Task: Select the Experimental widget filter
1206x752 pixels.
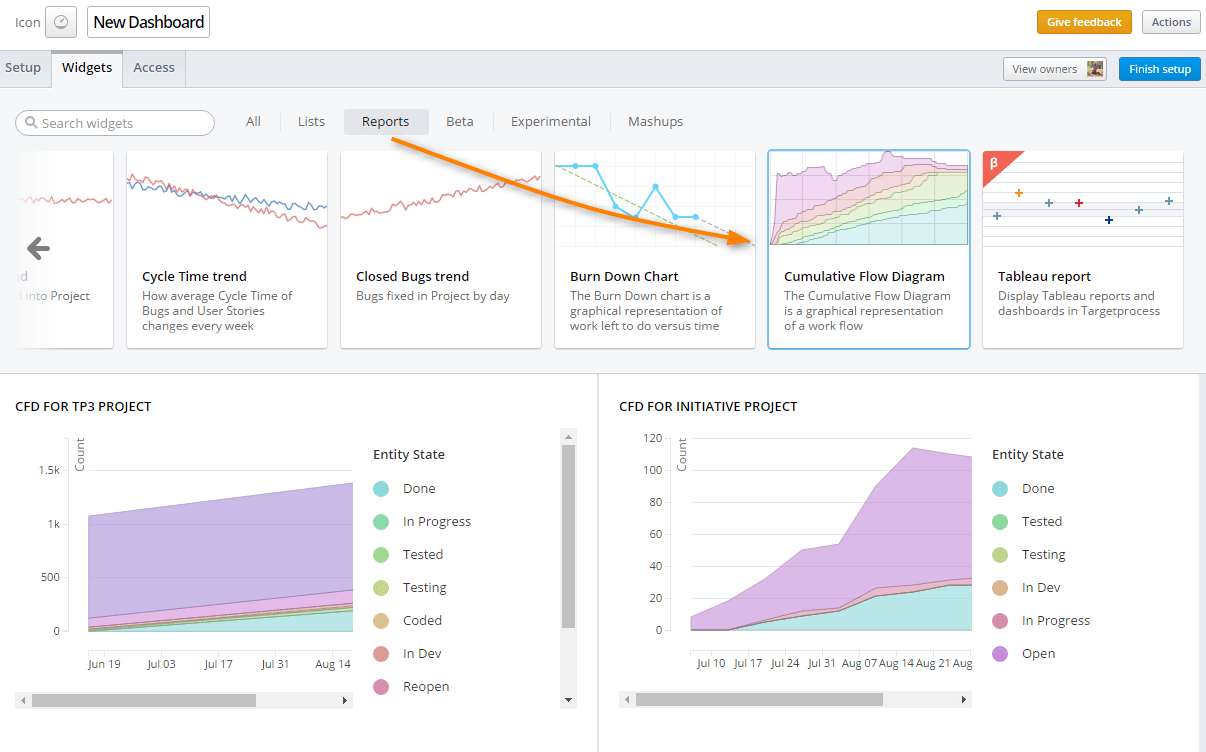Action: 550,121
